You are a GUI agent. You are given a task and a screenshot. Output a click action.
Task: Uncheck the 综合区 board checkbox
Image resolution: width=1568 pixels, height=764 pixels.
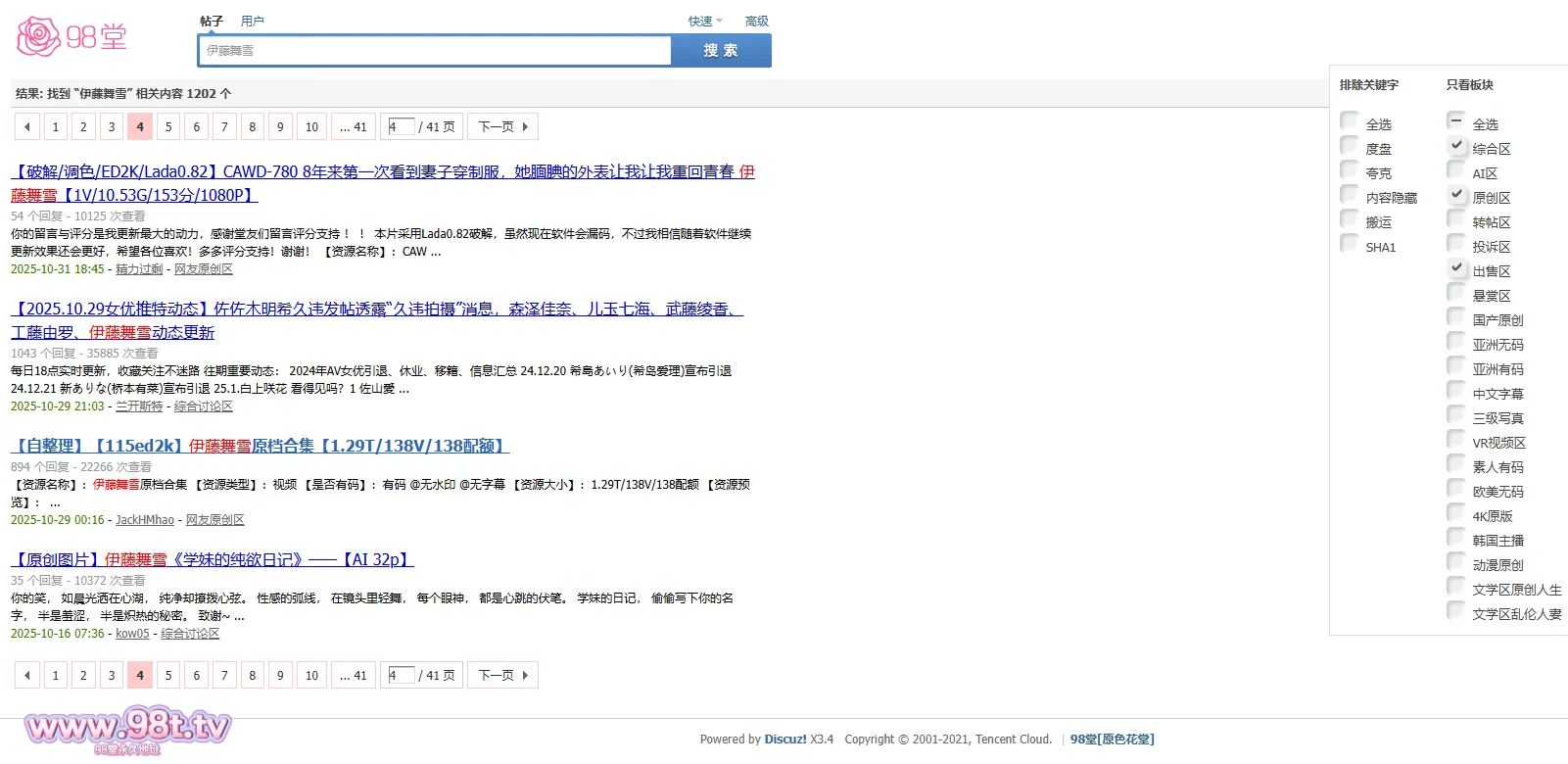coord(1456,146)
